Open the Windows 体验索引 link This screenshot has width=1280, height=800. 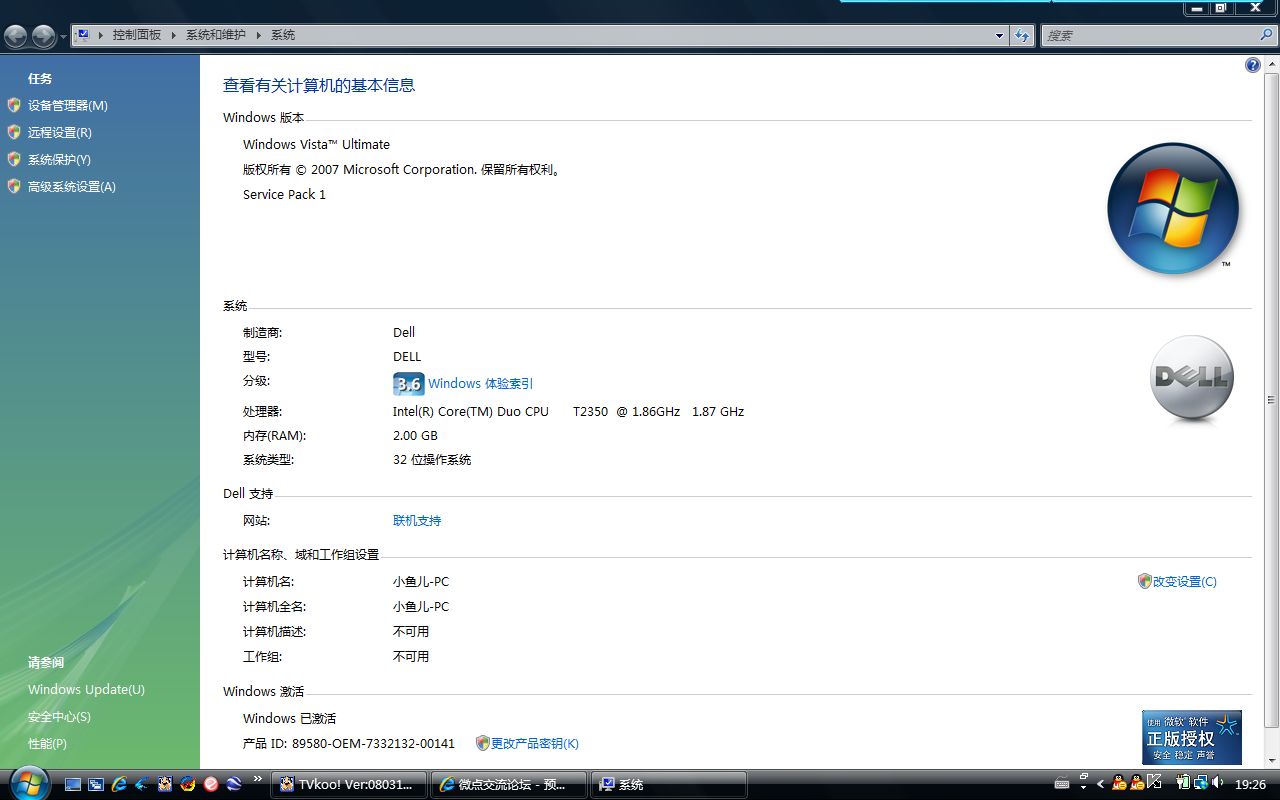tap(480, 383)
